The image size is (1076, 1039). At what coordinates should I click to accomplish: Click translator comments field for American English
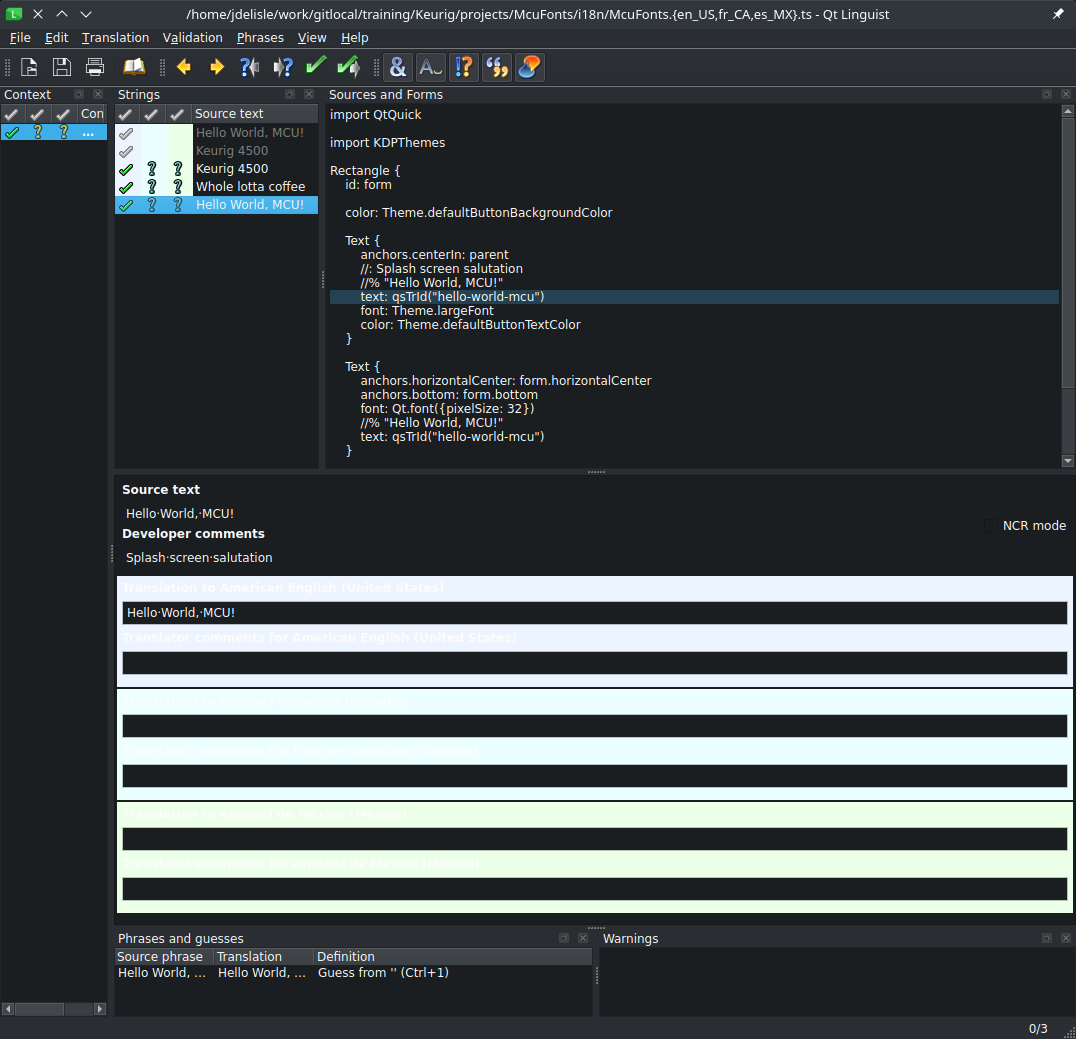594,663
